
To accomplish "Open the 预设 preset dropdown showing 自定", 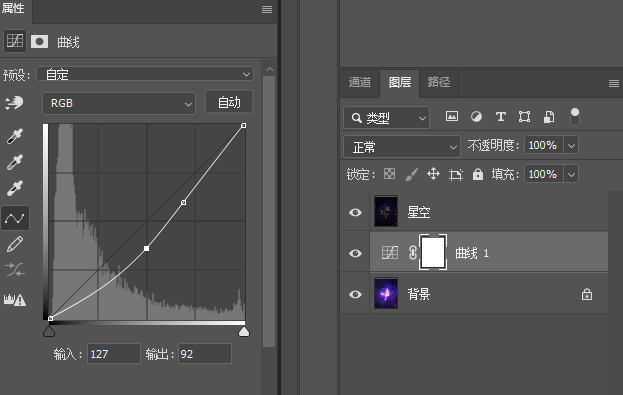I will (x=145, y=74).
